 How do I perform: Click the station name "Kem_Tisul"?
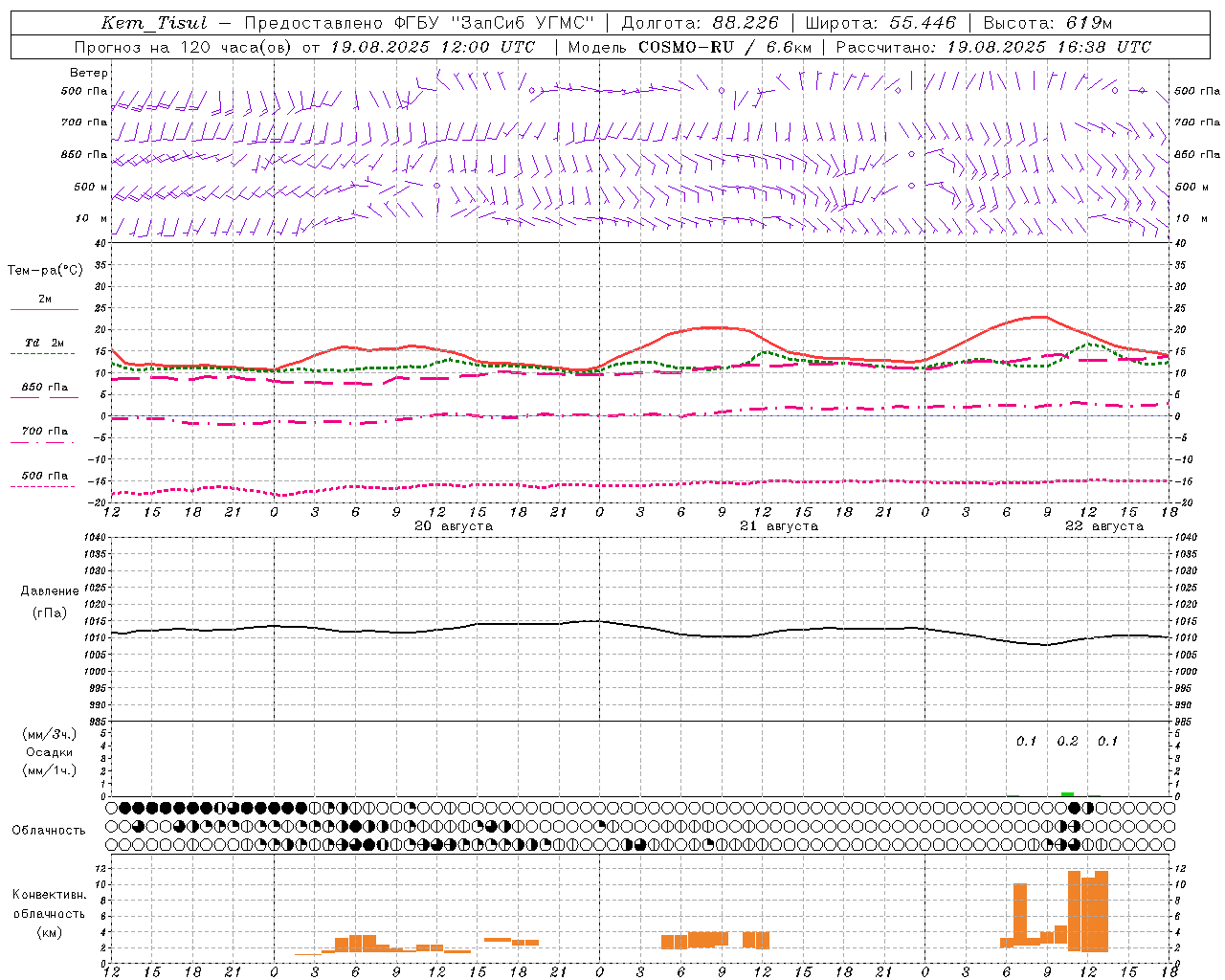click(x=154, y=23)
